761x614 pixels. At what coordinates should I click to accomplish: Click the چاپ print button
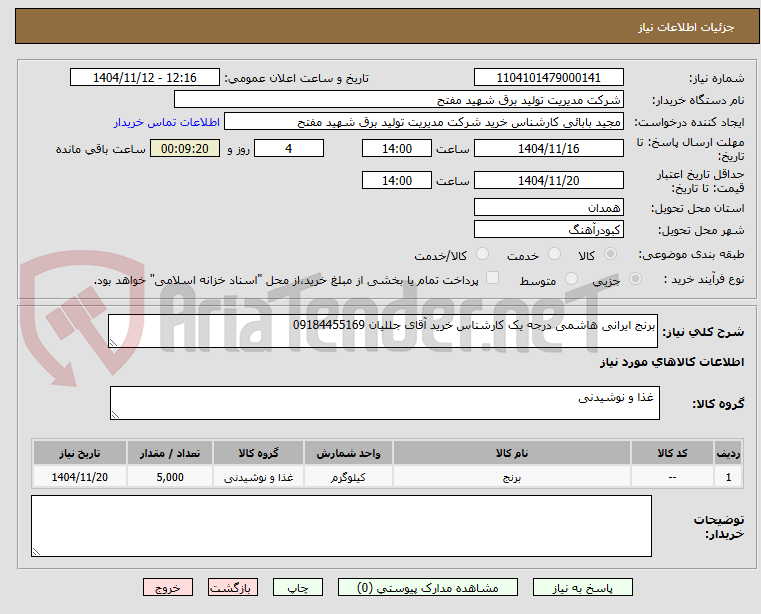coord(298,587)
